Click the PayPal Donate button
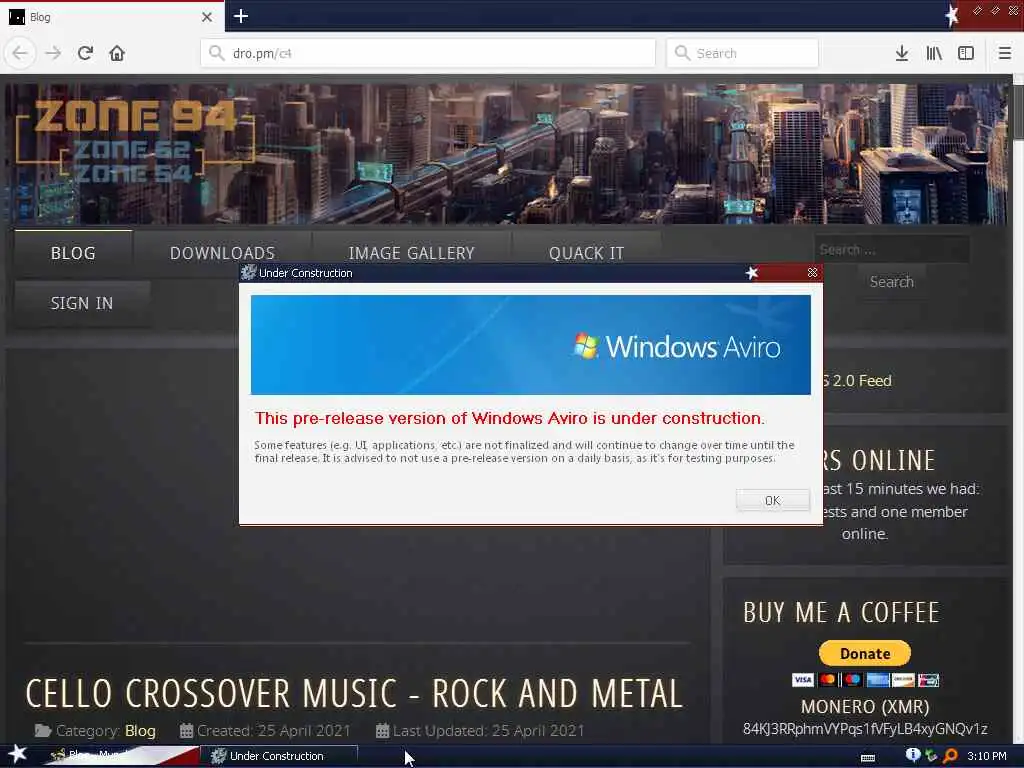This screenshot has width=1024, height=768. (865, 653)
